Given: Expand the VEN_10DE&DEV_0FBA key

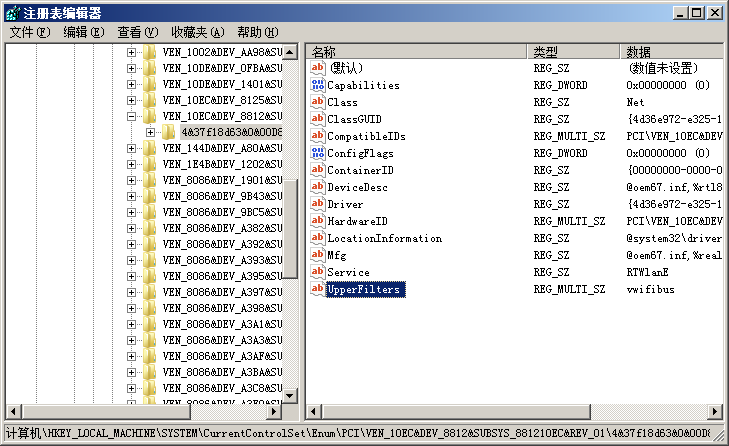Looking at the screenshot, I should [132, 68].
